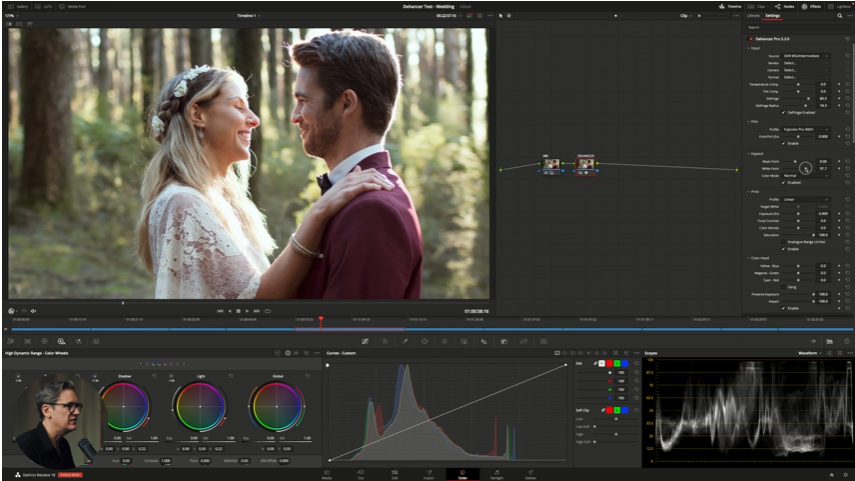This screenshot has width=855, height=481.
Task: Click the Lightbox button
Action: (x=838, y=6)
